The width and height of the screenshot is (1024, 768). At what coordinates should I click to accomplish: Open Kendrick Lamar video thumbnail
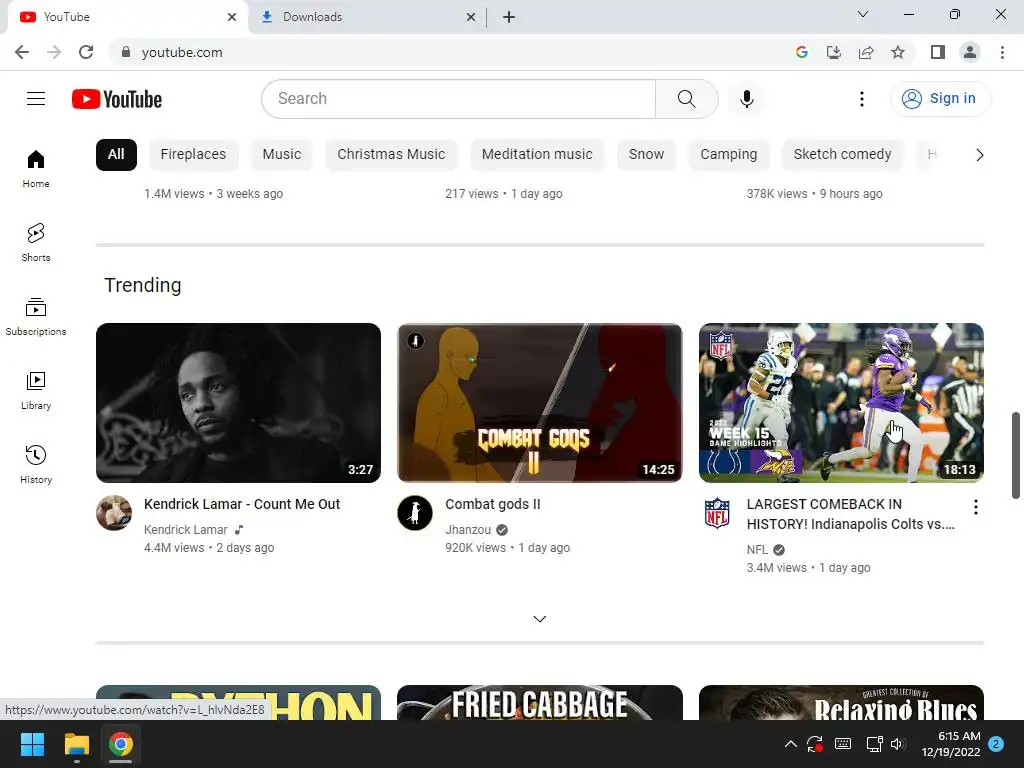coord(238,403)
